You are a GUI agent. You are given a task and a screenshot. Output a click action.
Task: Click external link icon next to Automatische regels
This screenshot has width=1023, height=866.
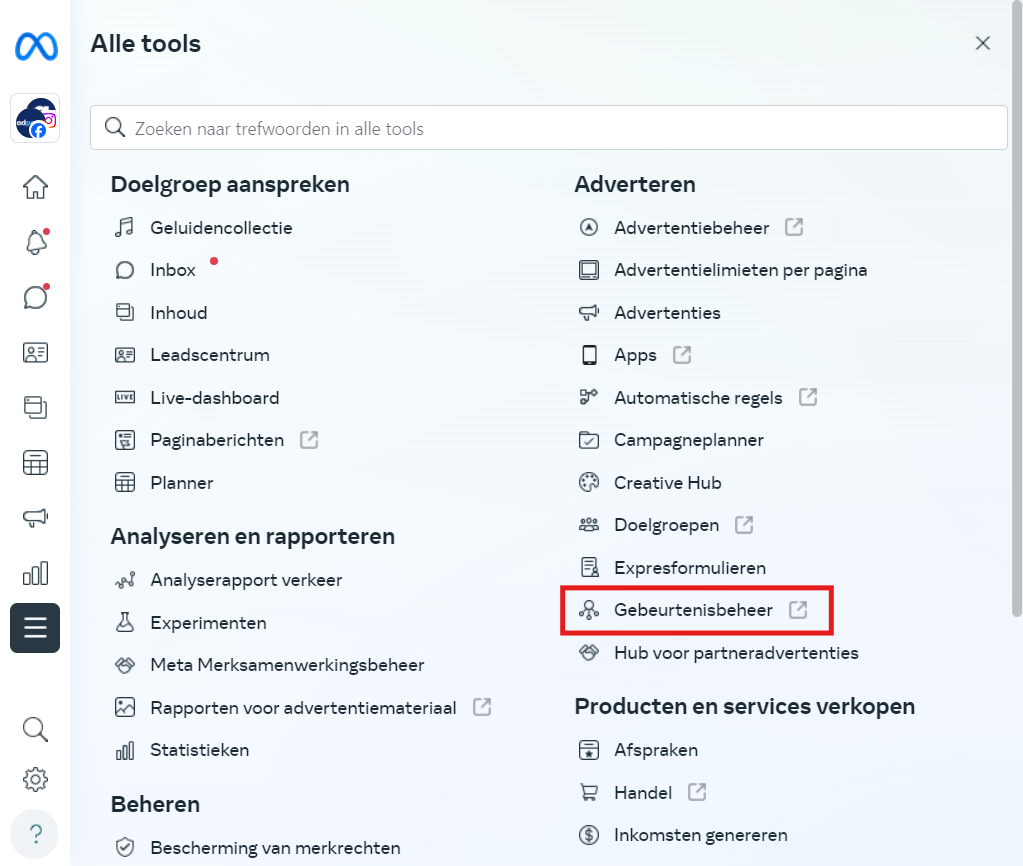point(808,397)
